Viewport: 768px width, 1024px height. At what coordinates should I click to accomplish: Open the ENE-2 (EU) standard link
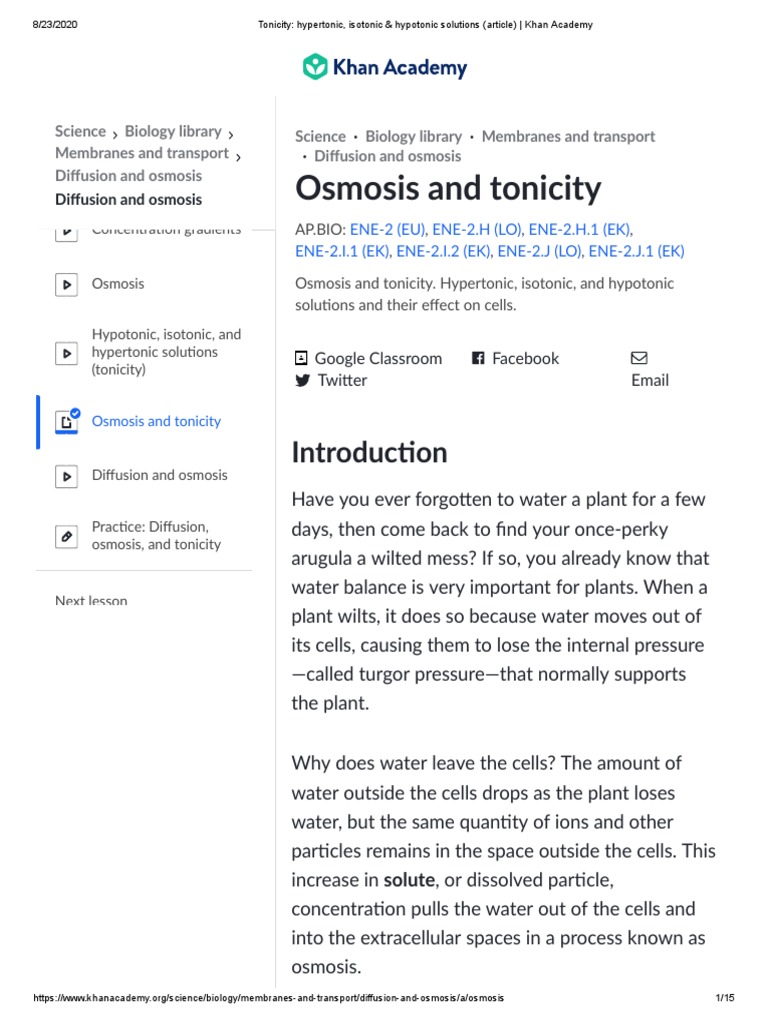(387, 229)
